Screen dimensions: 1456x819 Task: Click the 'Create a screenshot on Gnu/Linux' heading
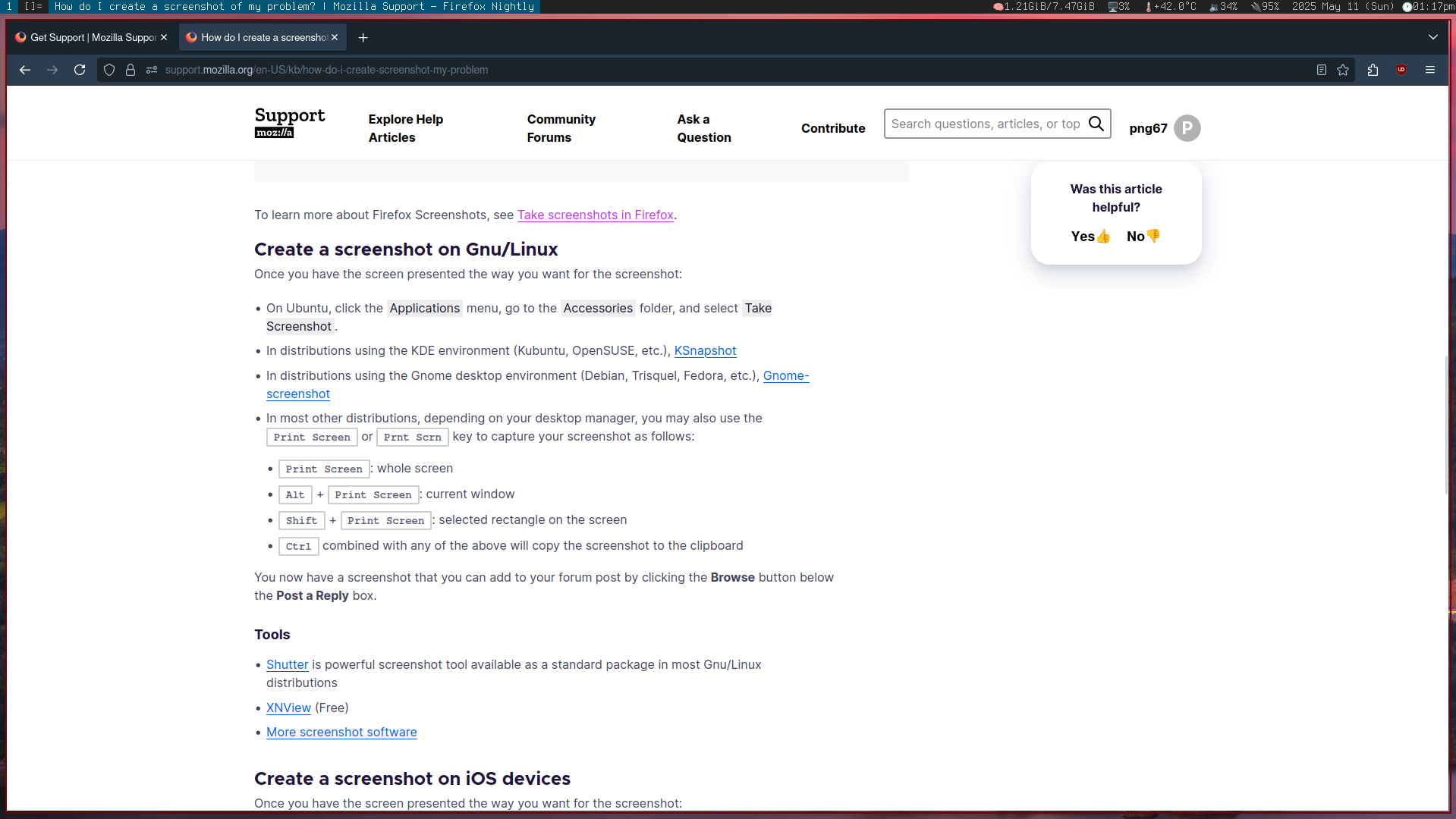(406, 249)
